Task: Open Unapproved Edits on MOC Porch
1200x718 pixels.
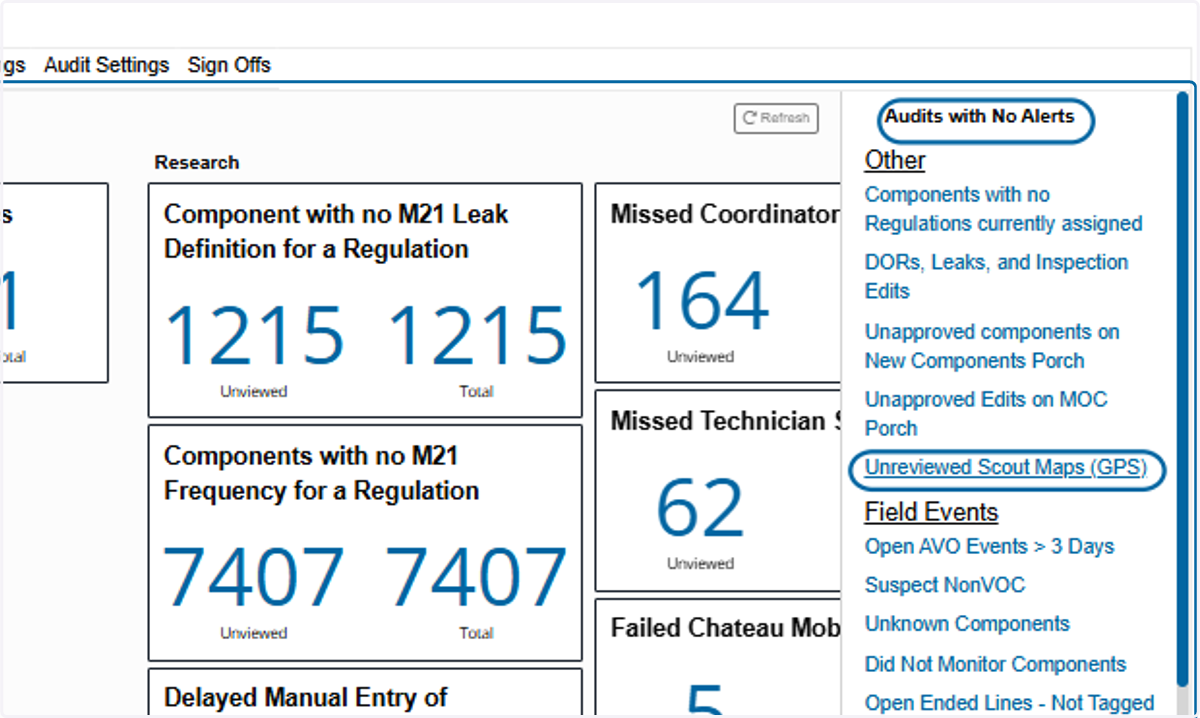Action: click(x=986, y=414)
